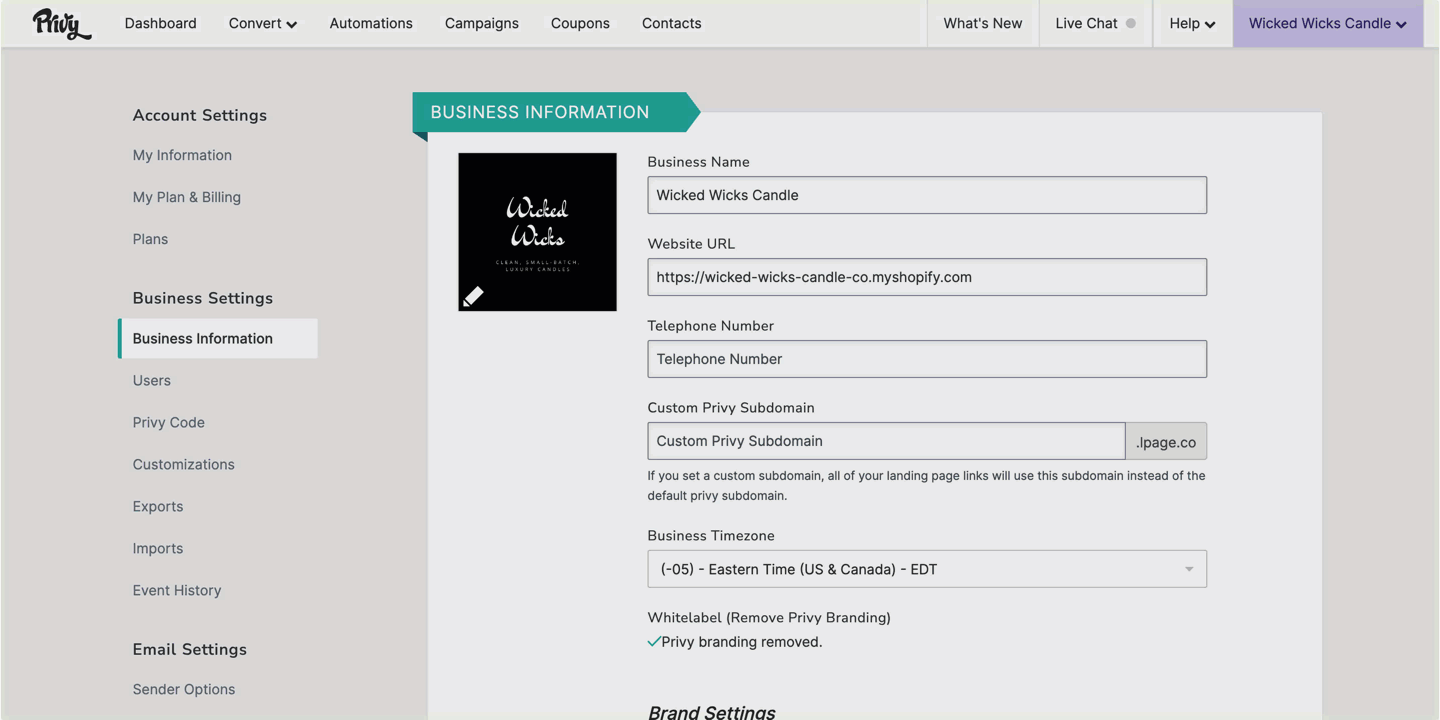Click the Wicked Wicks business logo thumbnail

[537, 232]
